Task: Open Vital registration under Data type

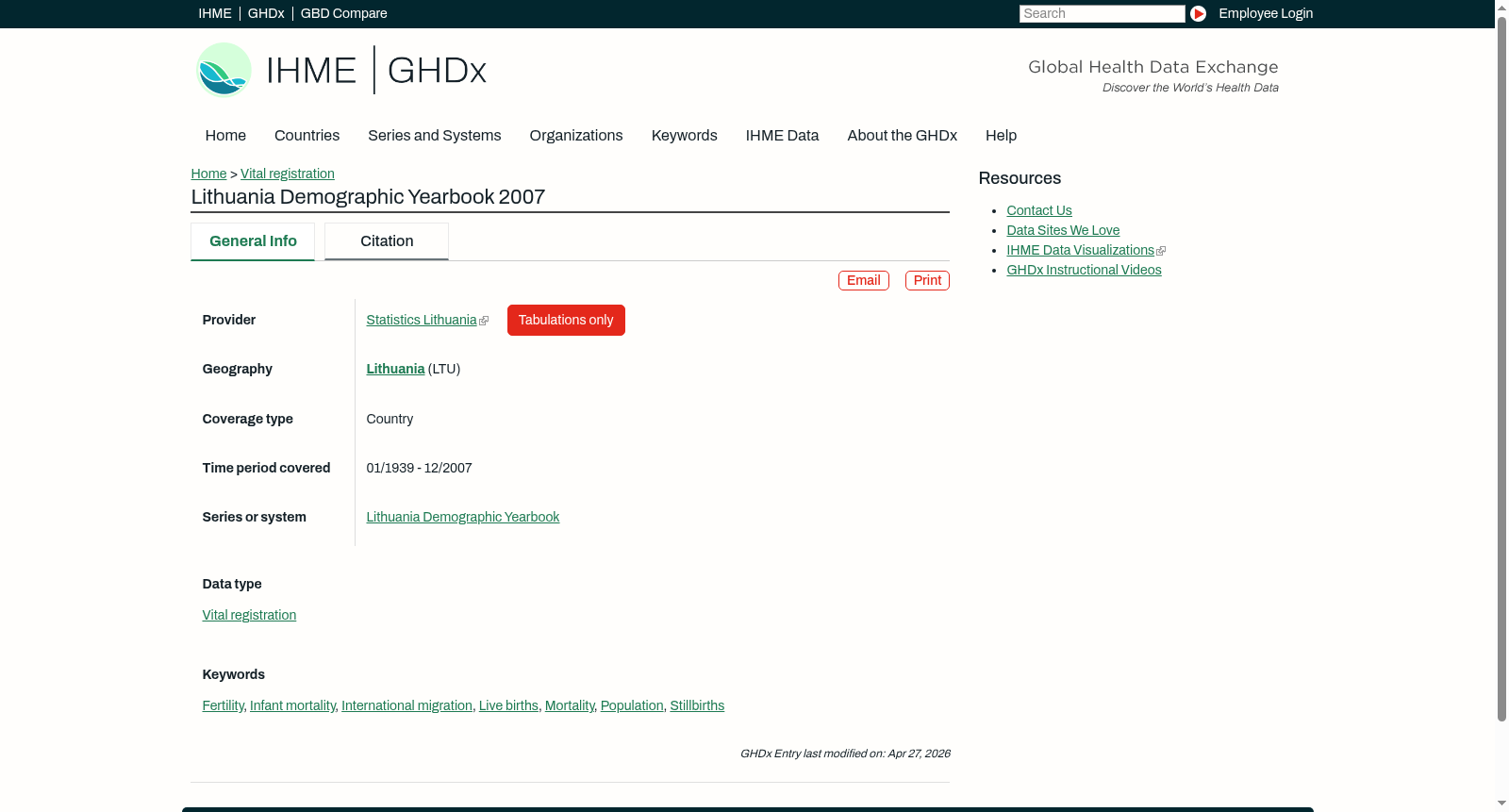Action: [x=249, y=615]
